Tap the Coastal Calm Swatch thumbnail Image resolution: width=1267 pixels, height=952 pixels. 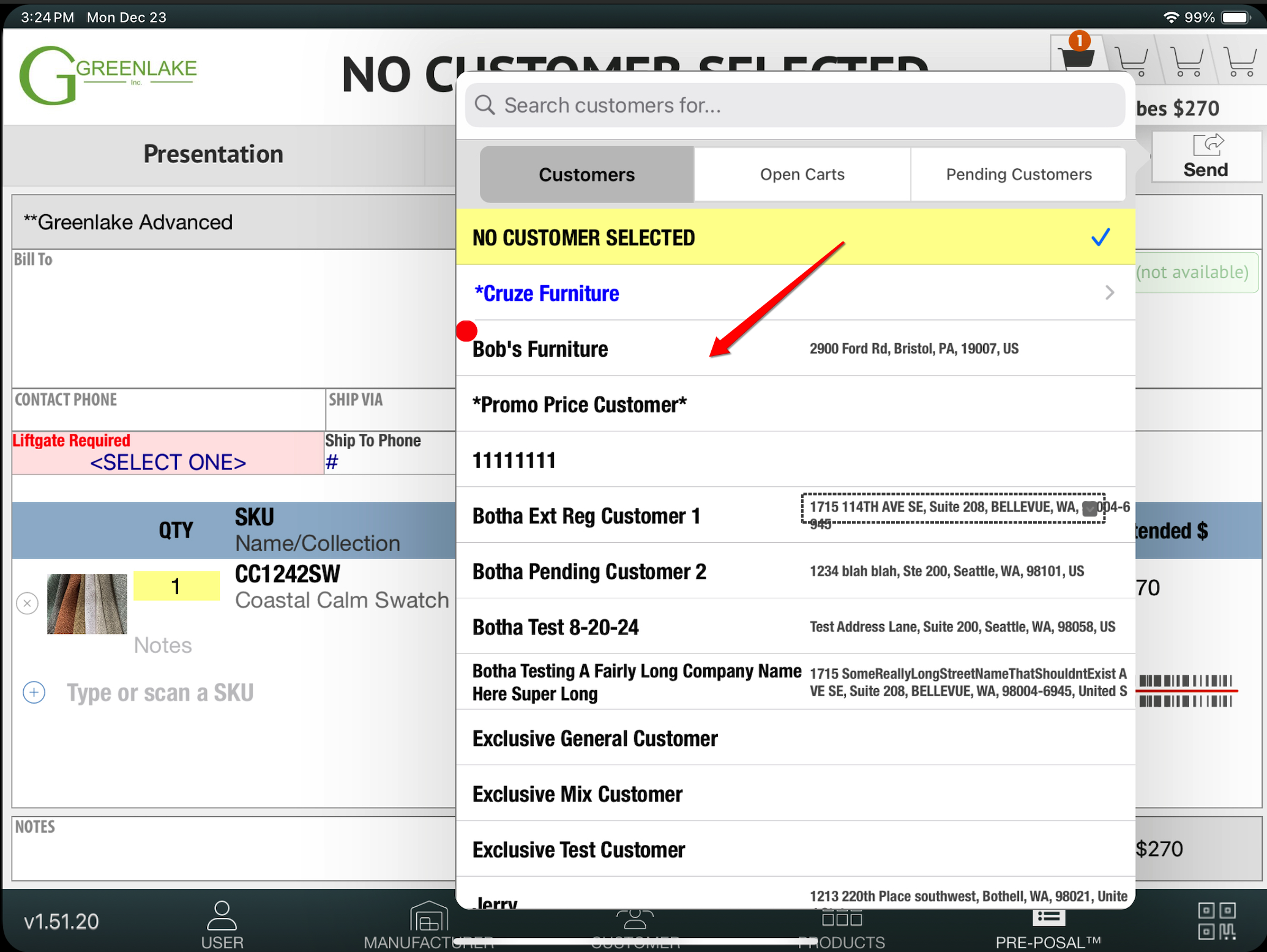(x=87, y=603)
